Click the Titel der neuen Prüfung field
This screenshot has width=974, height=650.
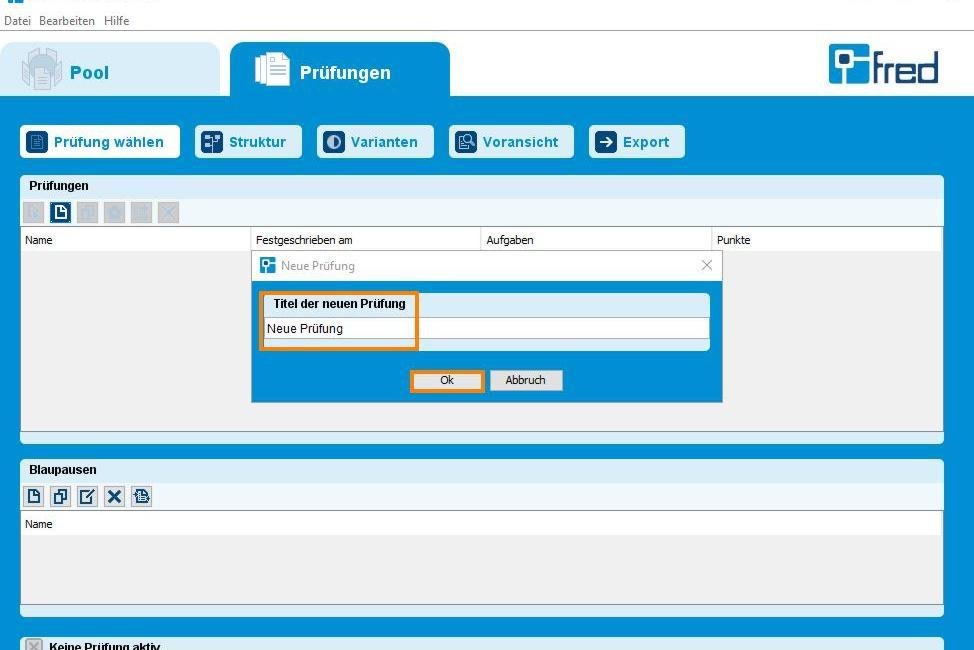(486, 328)
